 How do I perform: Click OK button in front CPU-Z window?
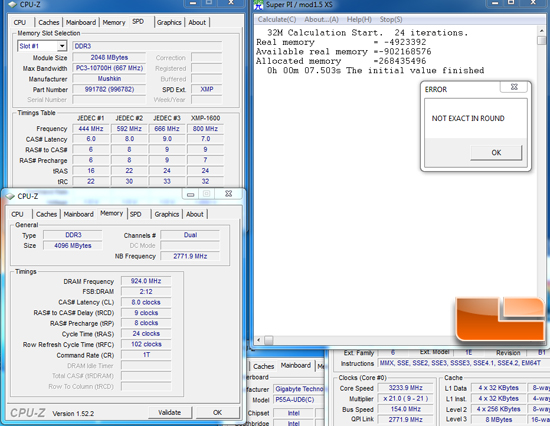[217, 412]
